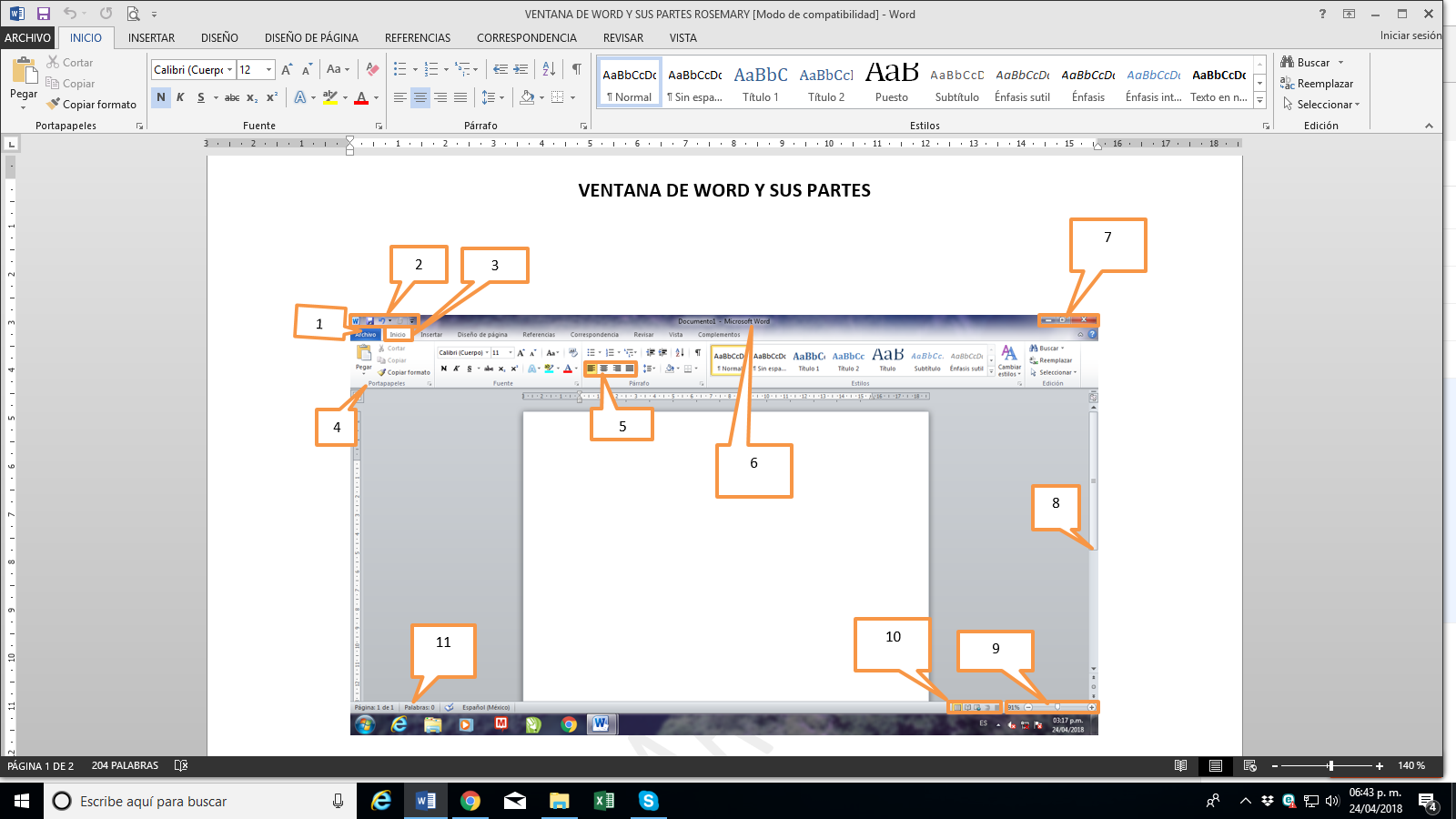Click the zoom slider at 140%
The image size is (1456, 819).
coord(1332,765)
